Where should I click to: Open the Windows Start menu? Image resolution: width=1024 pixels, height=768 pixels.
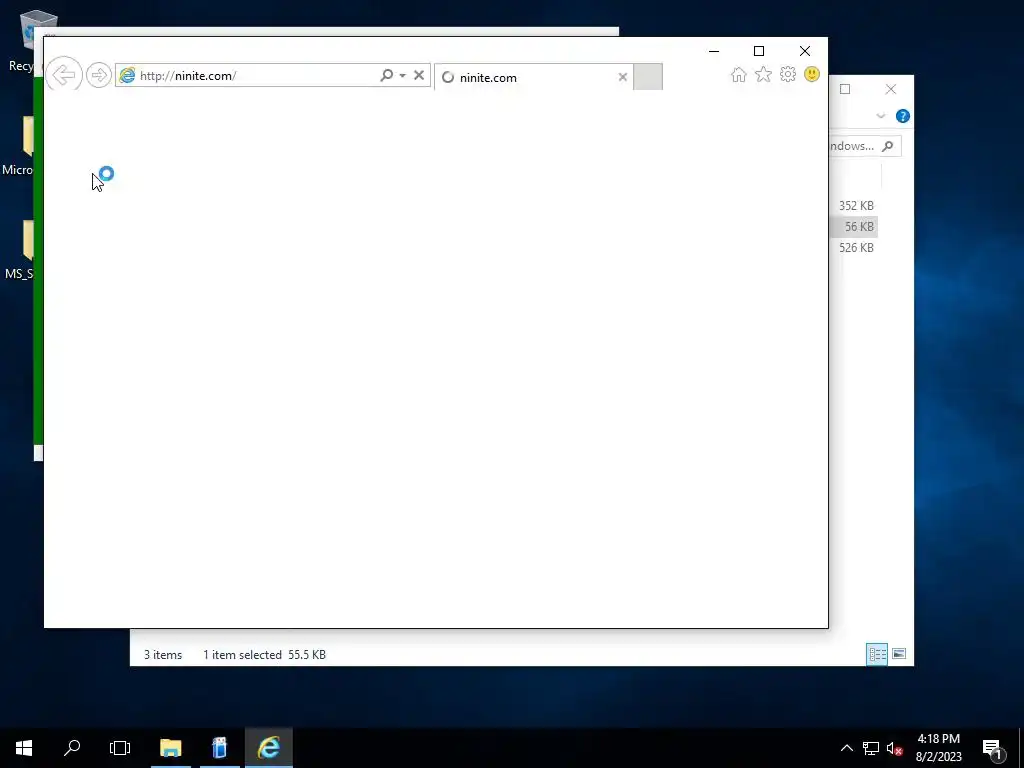[24, 748]
